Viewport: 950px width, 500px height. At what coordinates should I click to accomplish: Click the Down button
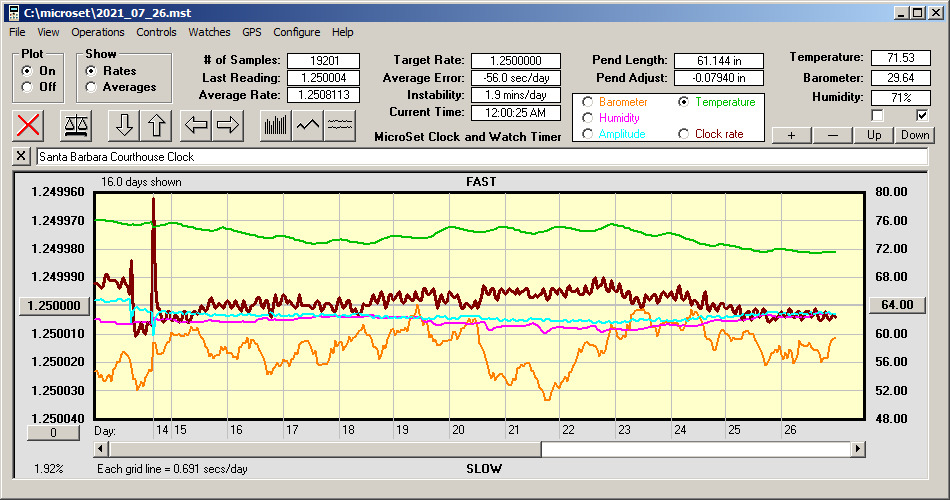(915, 135)
